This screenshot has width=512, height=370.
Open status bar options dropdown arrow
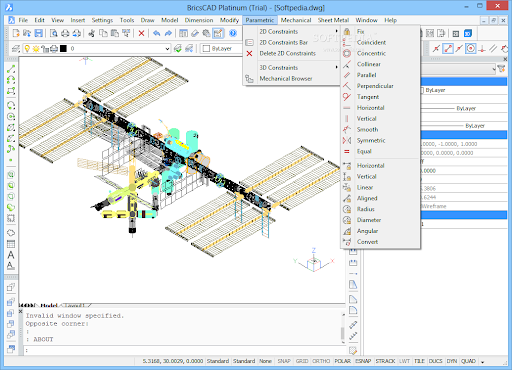(483, 362)
